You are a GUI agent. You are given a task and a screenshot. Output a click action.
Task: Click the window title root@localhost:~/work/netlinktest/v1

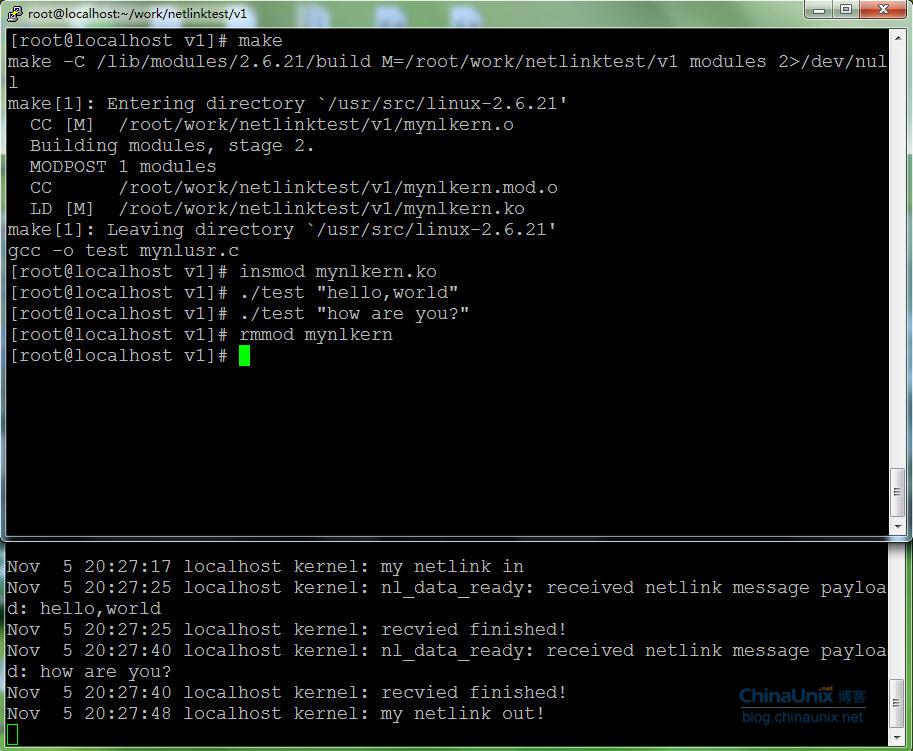[x=137, y=13]
